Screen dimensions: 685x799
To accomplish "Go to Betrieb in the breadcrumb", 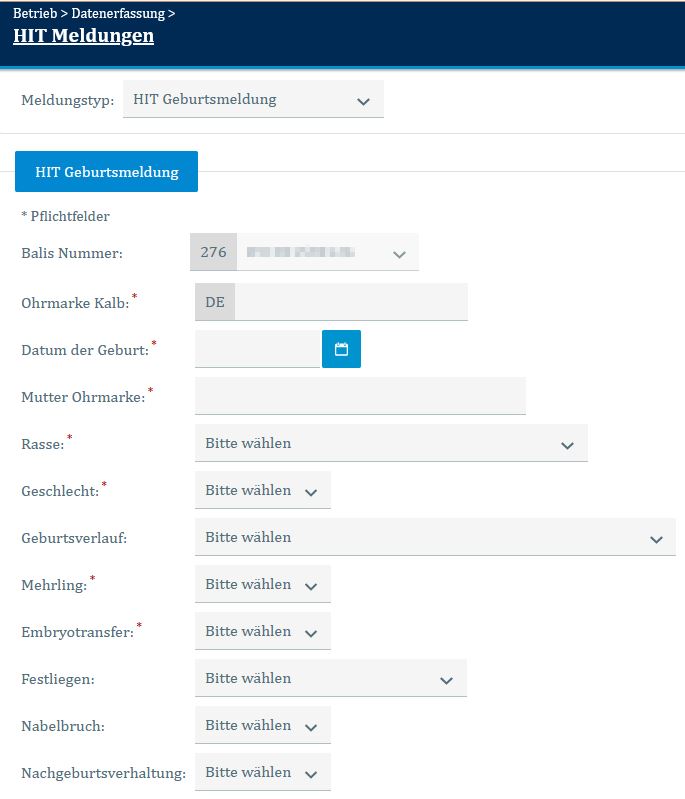I will 35,13.
